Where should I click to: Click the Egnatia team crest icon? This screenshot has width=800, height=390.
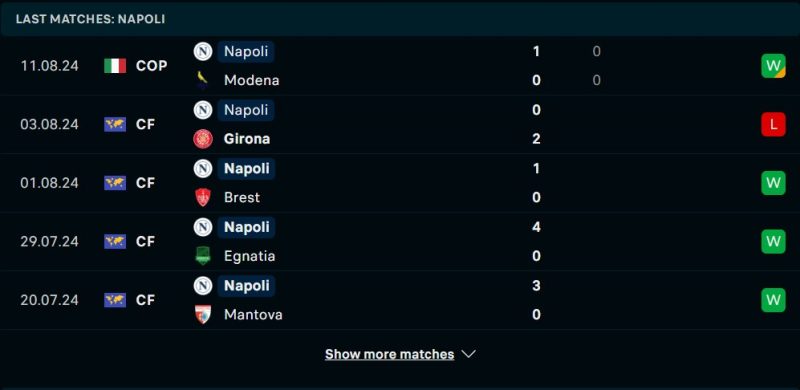click(203, 256)
